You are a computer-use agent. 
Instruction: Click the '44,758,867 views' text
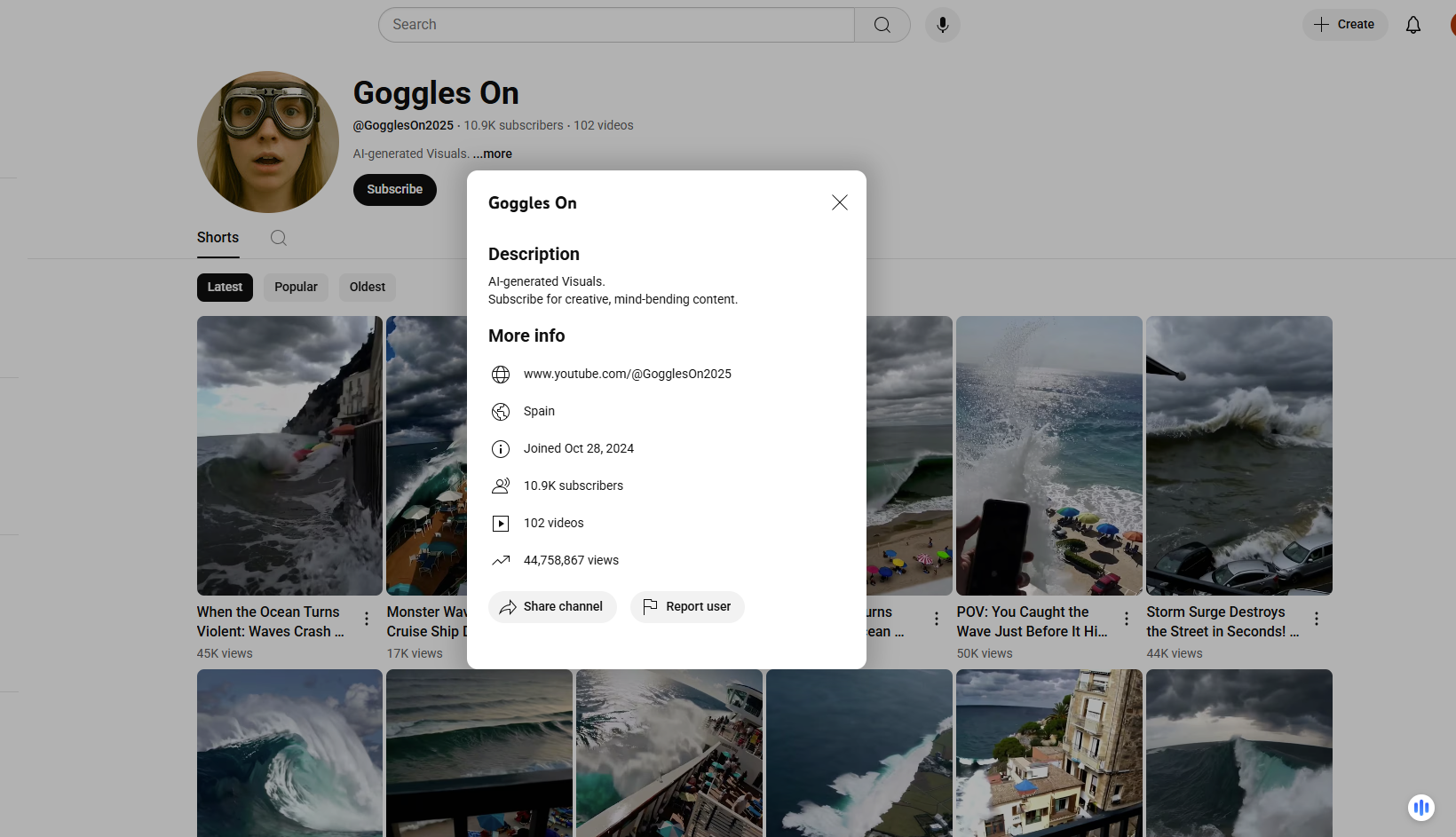click(571, 561)
